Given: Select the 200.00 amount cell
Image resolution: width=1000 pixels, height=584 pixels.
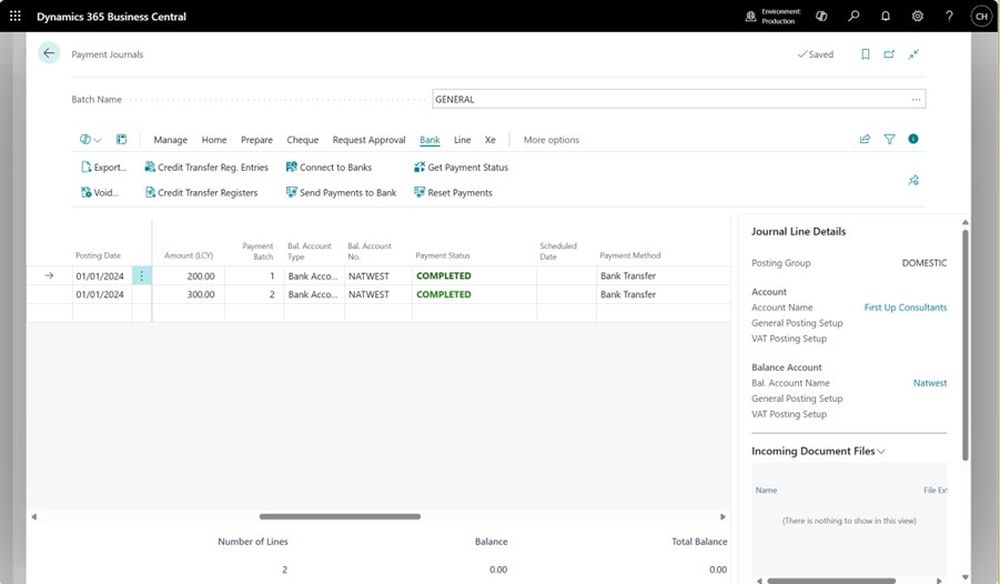Looking at the screenshot, I should point(188,276).
